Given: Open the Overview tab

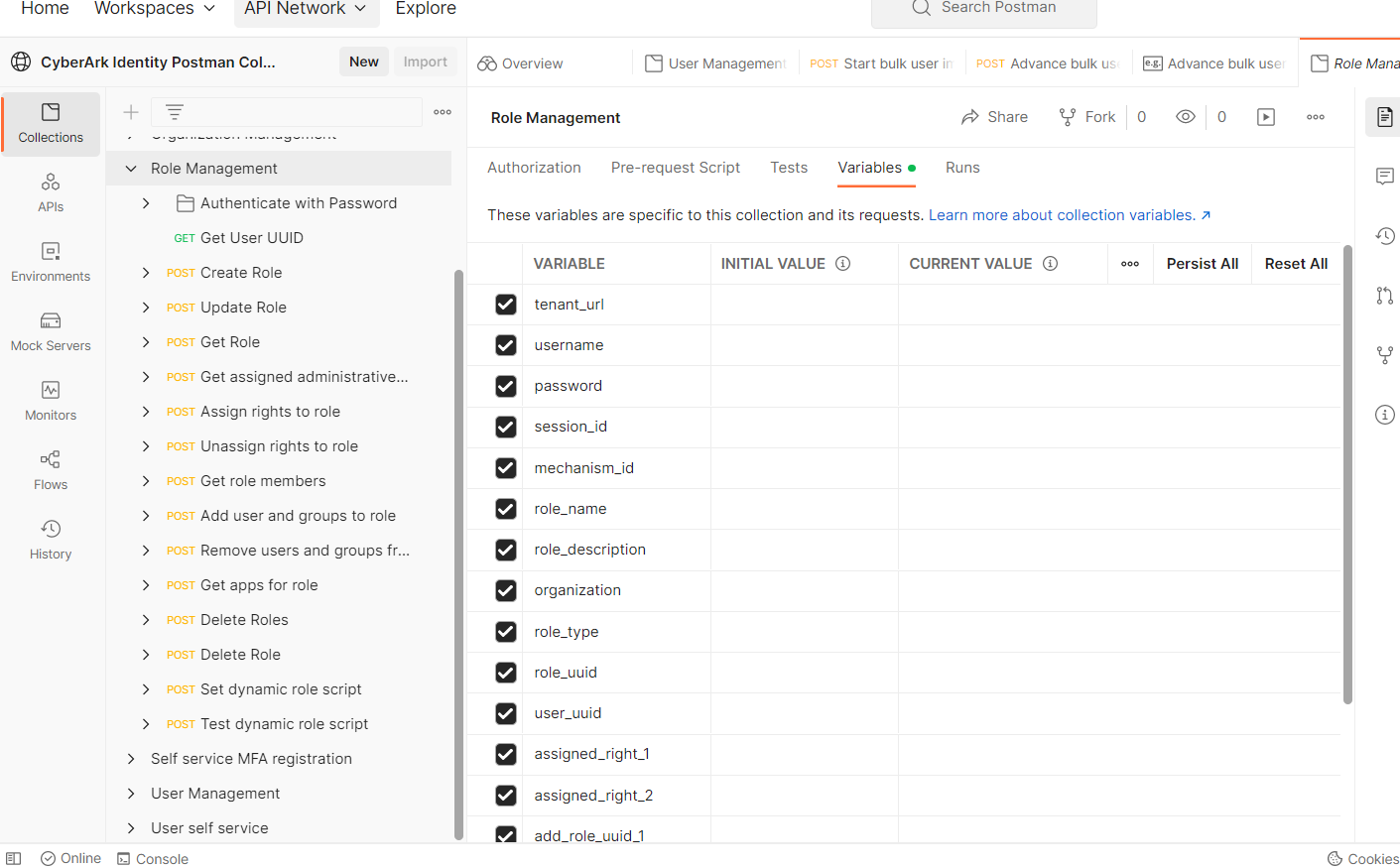Looking at the screenshot, I should pos(521,63).
